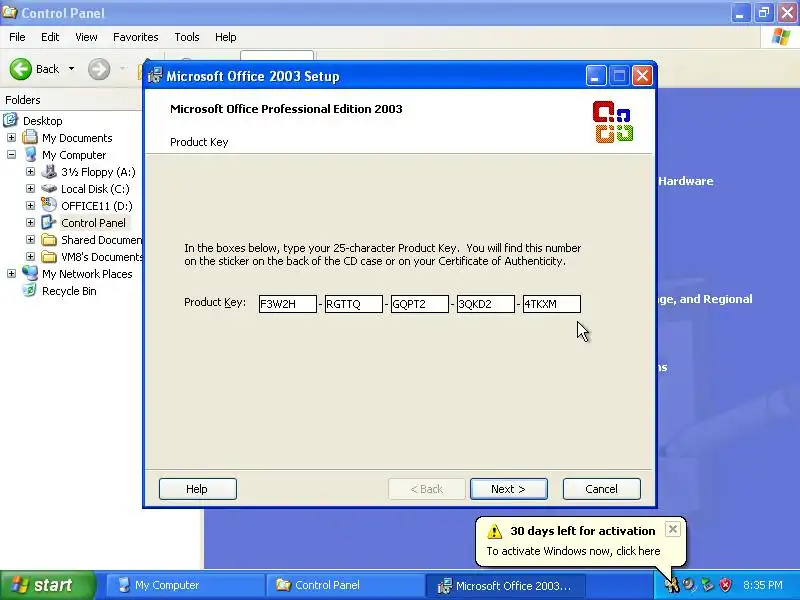The height and width of the screenshot is (600, 800).
Task: Open the Favorites menu
Action: [x=136, y=37]
